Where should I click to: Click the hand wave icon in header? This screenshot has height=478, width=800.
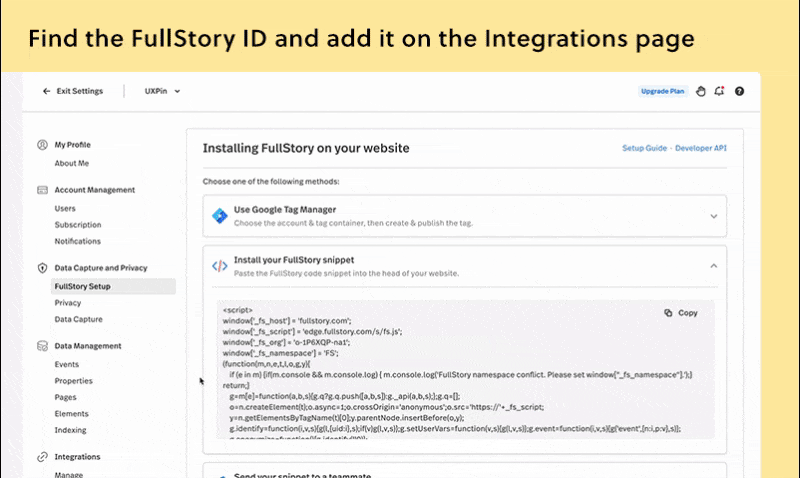[x=701, y=91]
